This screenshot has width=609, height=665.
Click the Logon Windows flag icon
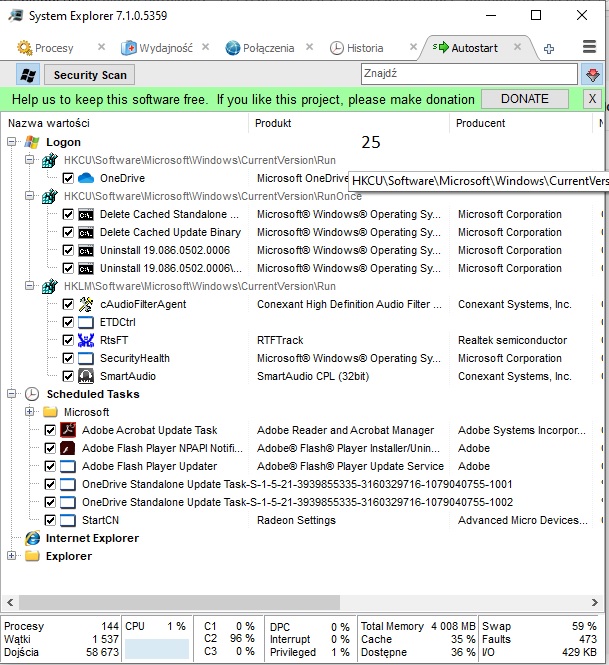point(32,142)
